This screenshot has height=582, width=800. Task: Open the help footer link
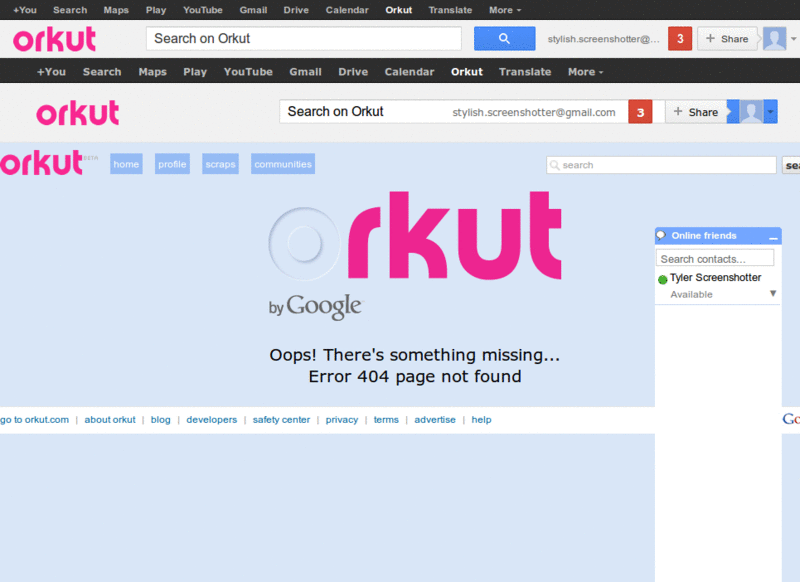(x=481, y=420)
